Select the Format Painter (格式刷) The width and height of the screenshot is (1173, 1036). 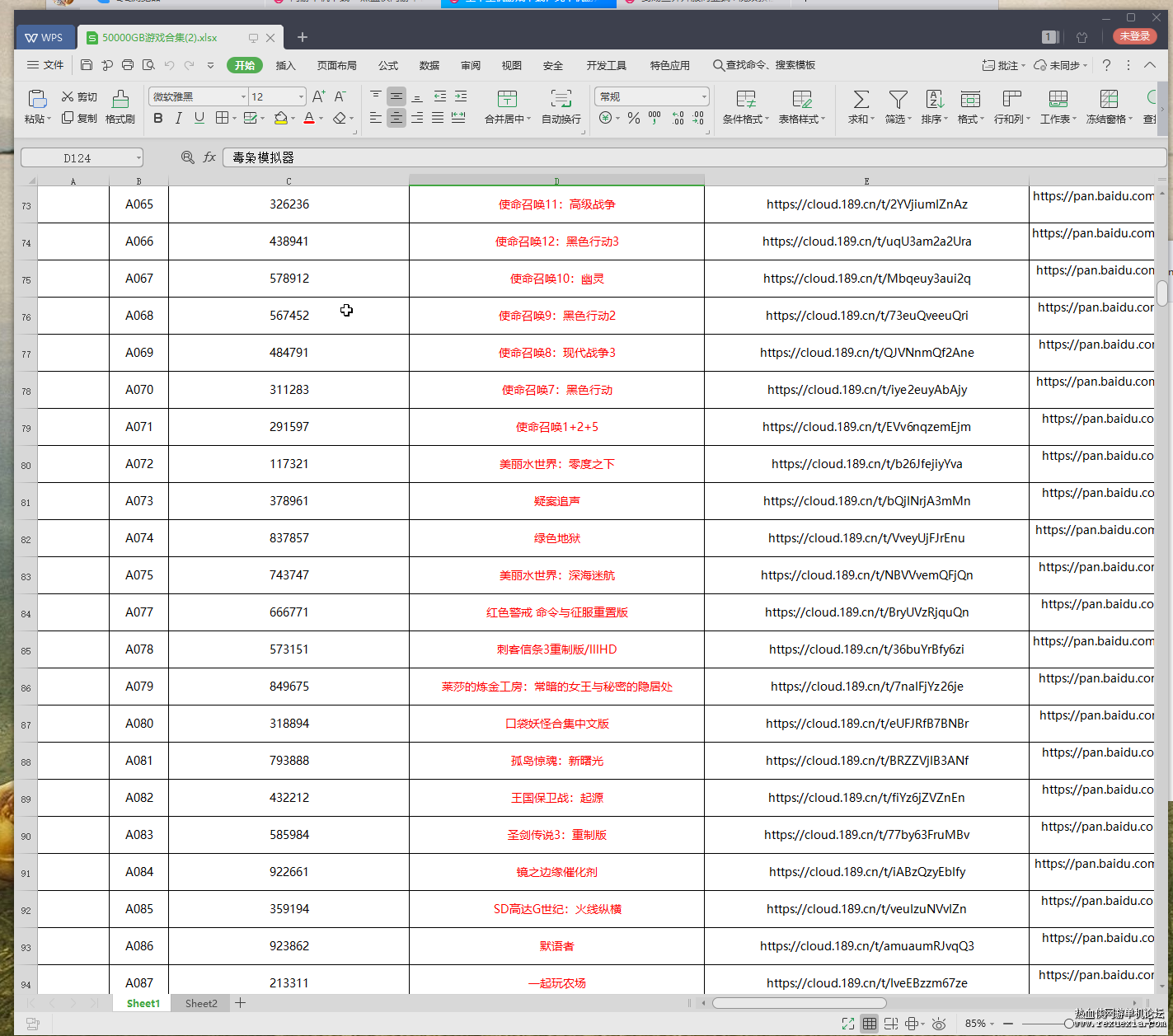pos(120,107)
